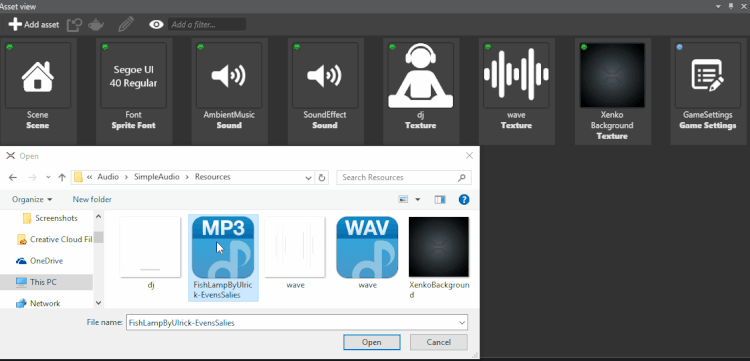The height and width of the screenshot is (361, 750).
Task: Navigate to SimpleAudio in the breadcrumb path
Action: [x=157, y=177]
